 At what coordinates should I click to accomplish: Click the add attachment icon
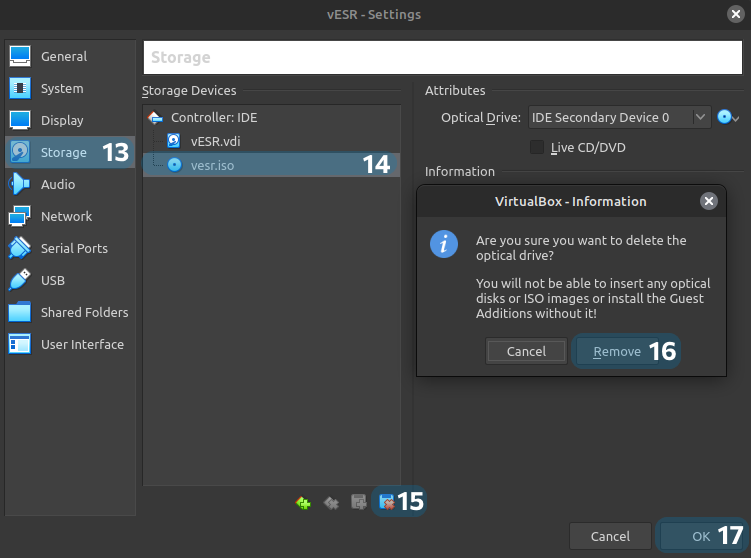358,503
